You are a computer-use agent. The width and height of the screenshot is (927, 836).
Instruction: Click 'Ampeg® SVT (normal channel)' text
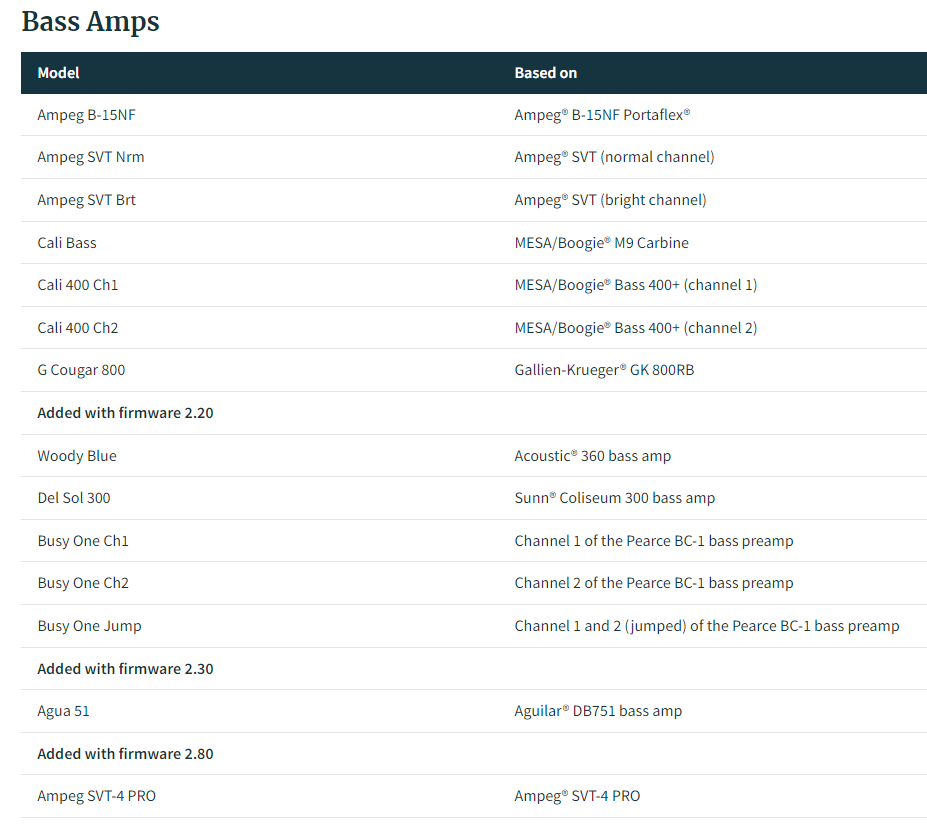coord(614,157)
